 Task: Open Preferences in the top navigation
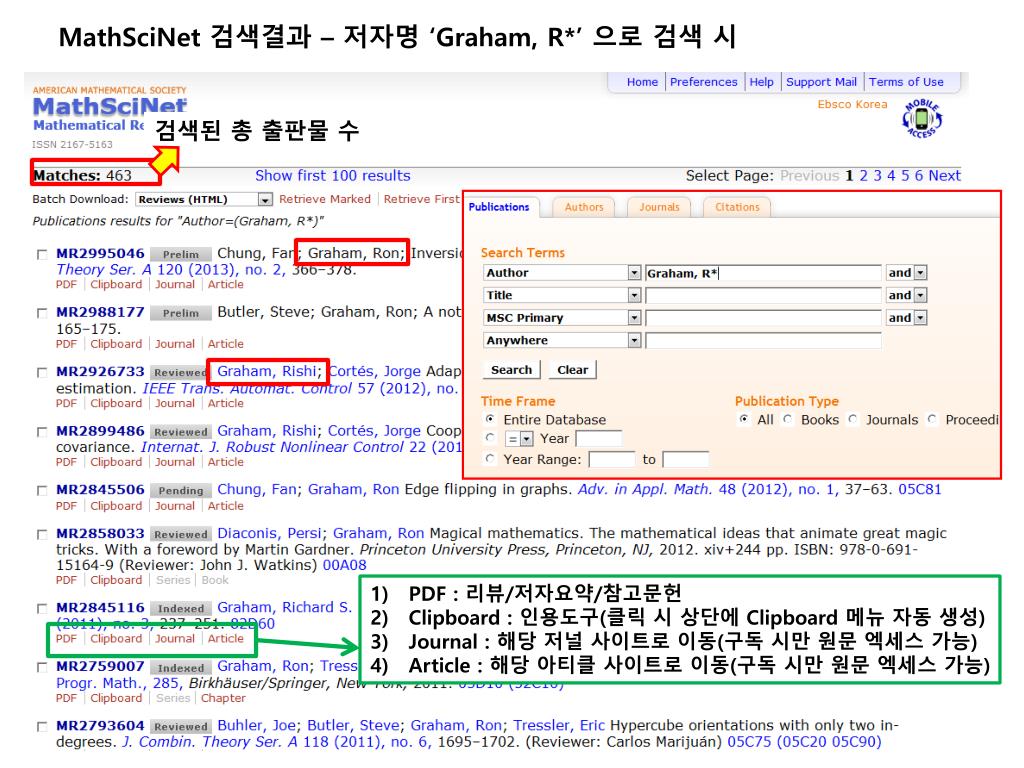coord(703,82)
